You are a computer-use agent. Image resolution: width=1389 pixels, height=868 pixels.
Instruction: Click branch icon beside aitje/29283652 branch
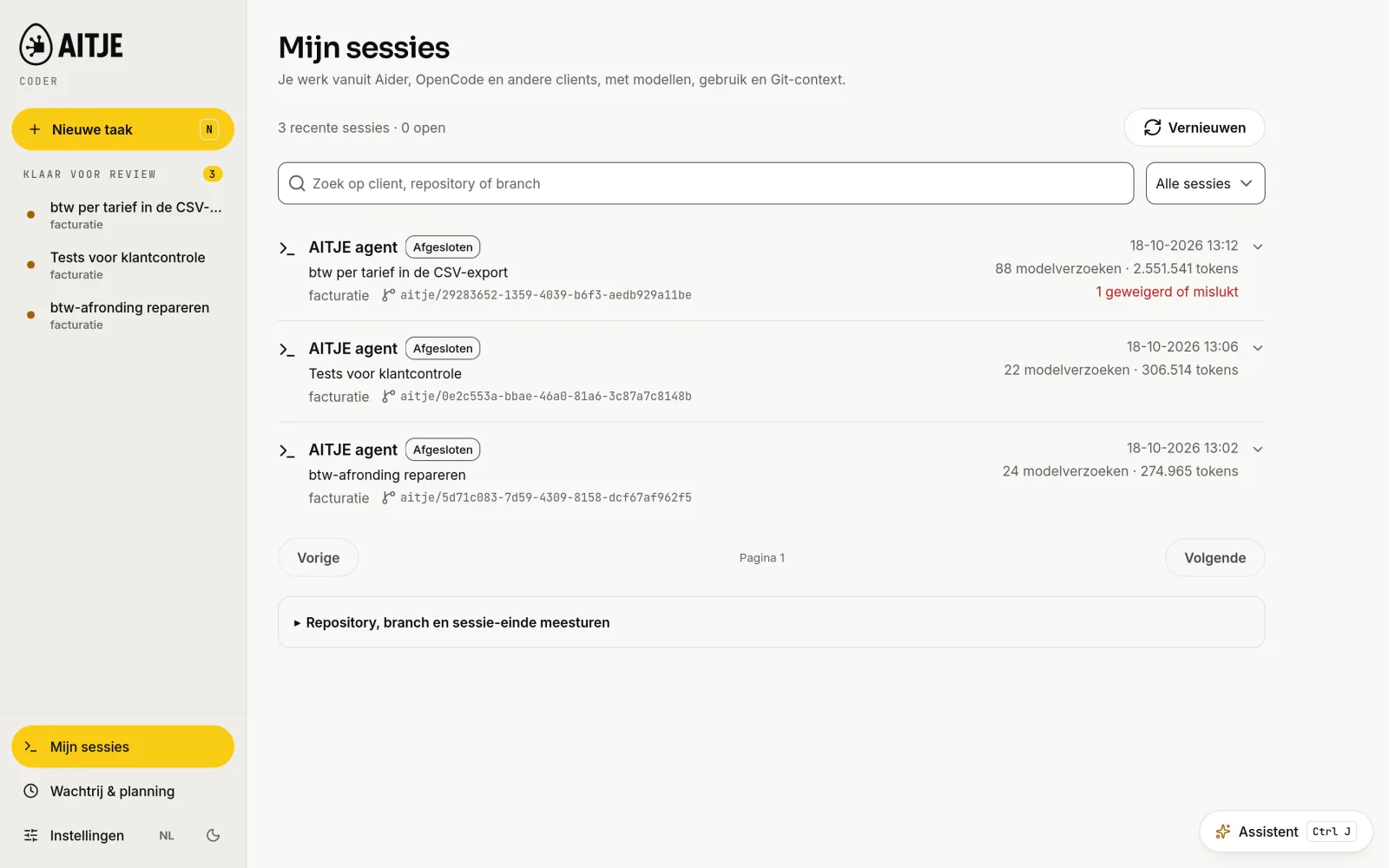tap(388, 295)
